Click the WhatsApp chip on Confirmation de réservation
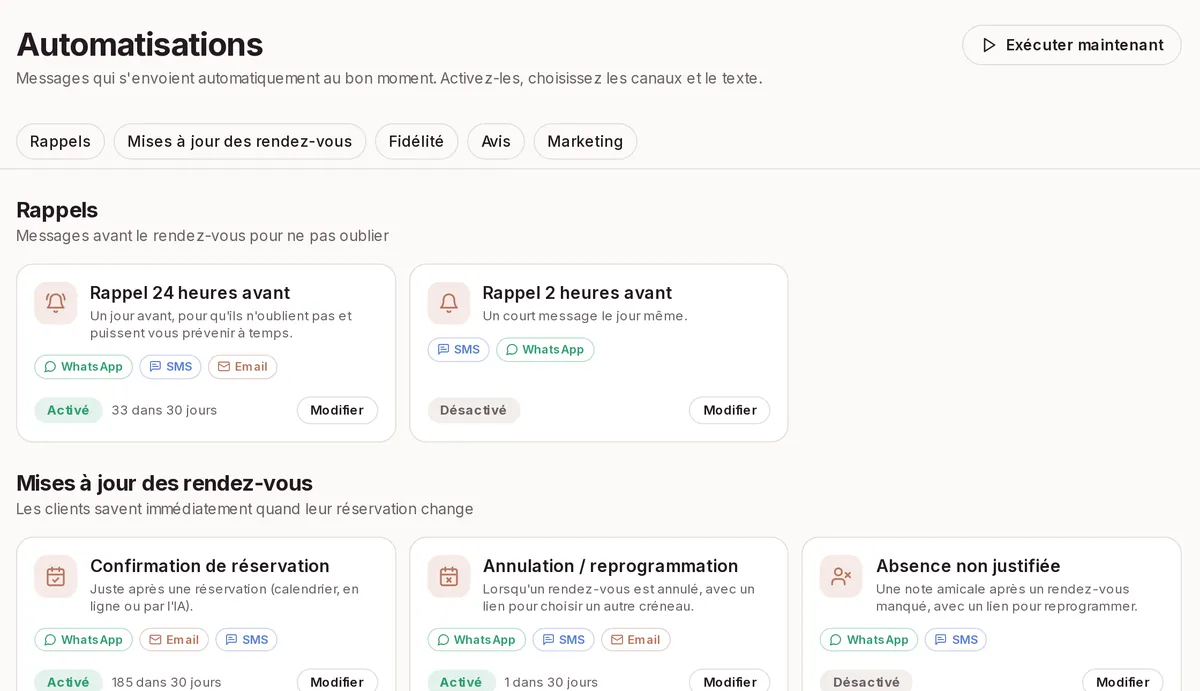The image size is (1200, 691). (x=84, y=640)
